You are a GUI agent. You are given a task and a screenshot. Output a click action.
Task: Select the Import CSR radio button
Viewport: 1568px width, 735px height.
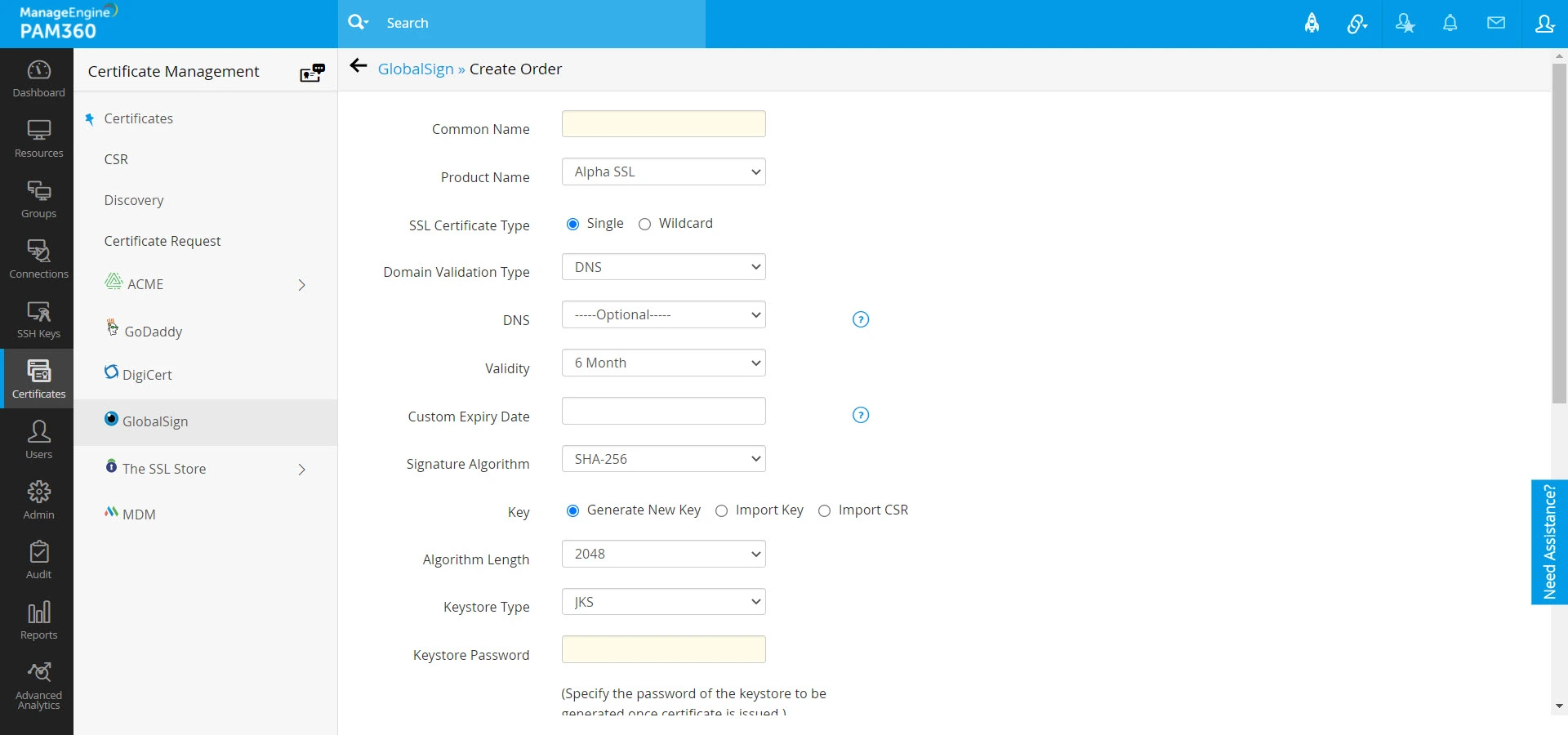(x=824, y=511)
